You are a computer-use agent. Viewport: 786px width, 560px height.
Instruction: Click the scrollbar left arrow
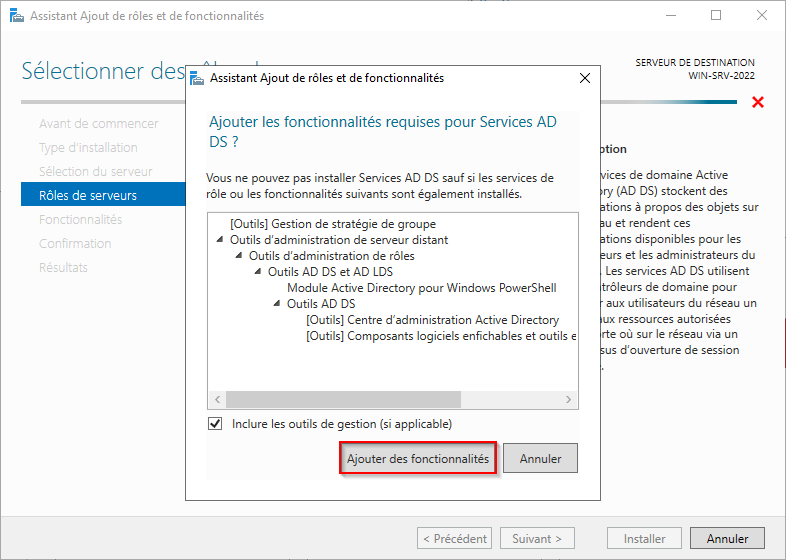218,400
